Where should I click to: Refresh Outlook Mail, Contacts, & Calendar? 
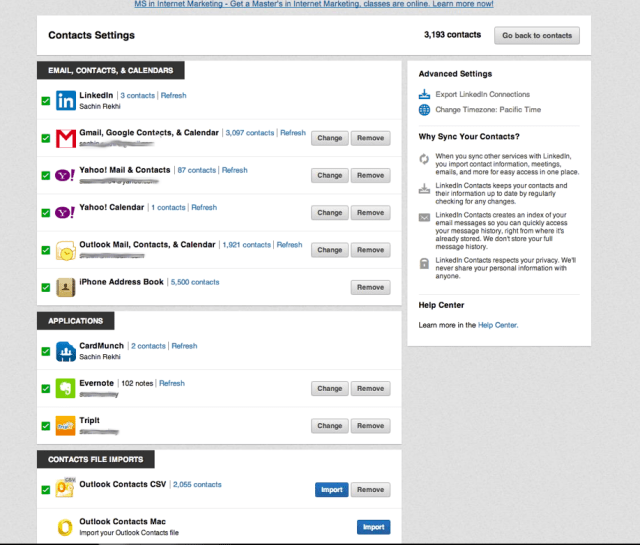[x=289, y=245]
